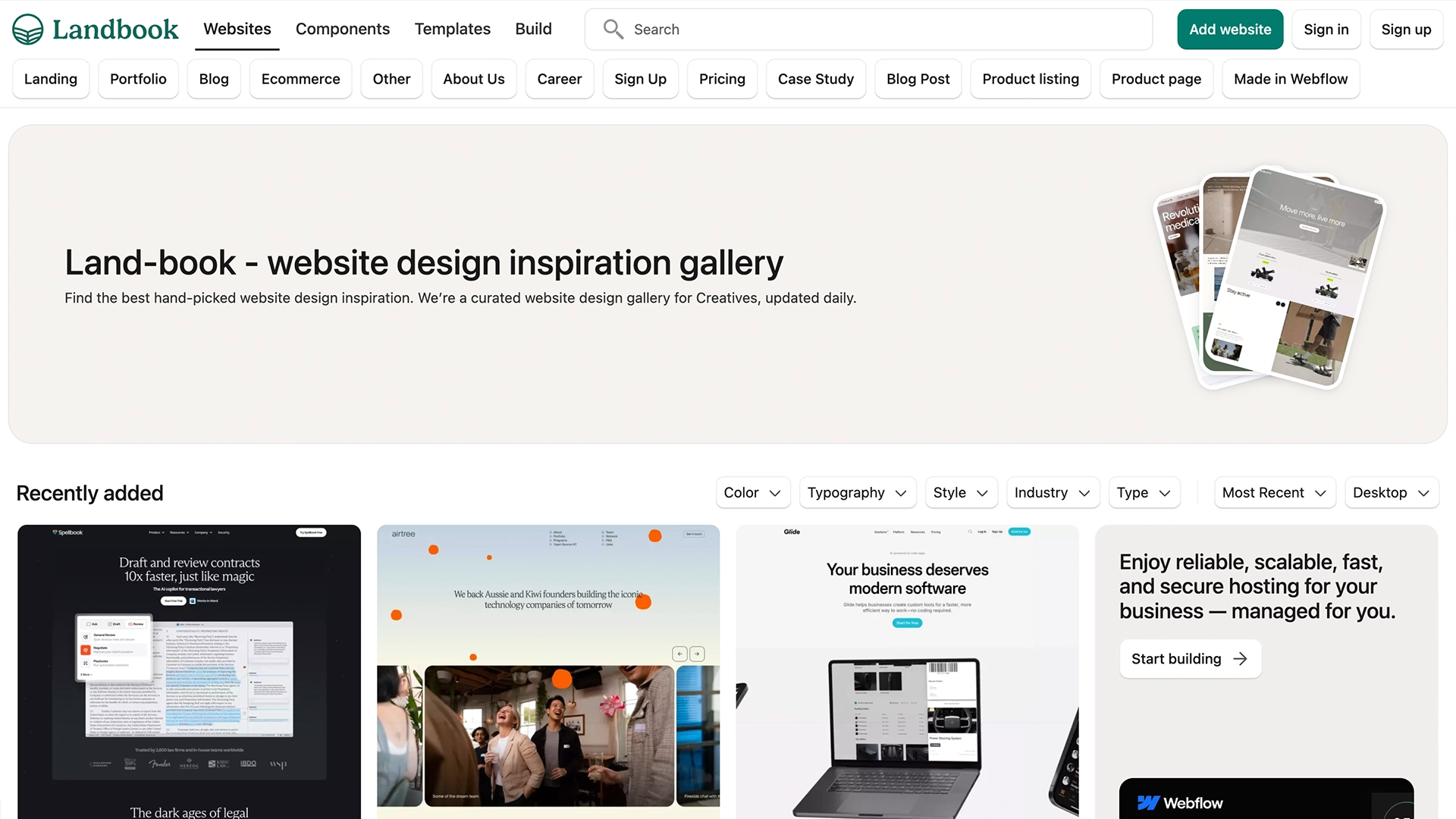Click the Sign in button

pos(1326,30)
